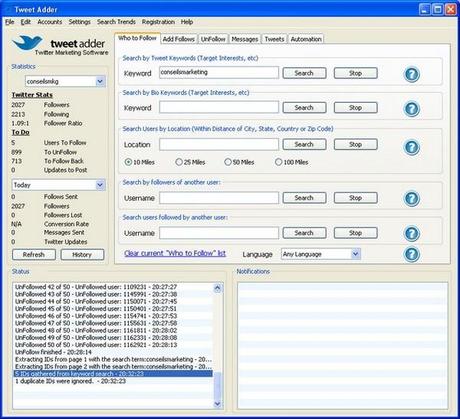The height and width of the screenshot is (419, 460).
Task: Click the Twitter Stats heading
Action: [32, 95]
